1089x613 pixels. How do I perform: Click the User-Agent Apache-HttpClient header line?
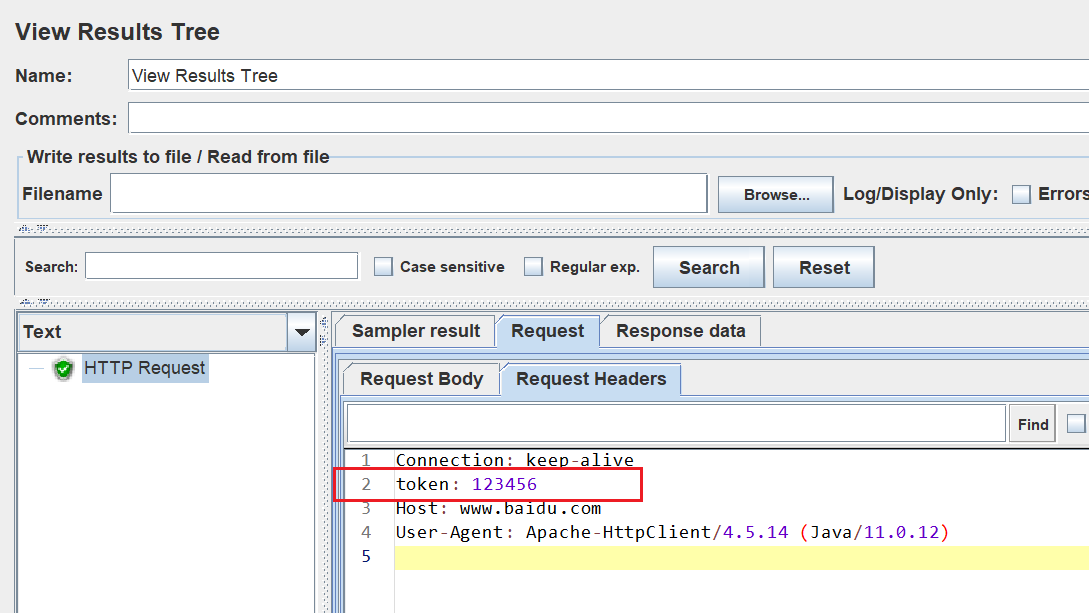672,532
